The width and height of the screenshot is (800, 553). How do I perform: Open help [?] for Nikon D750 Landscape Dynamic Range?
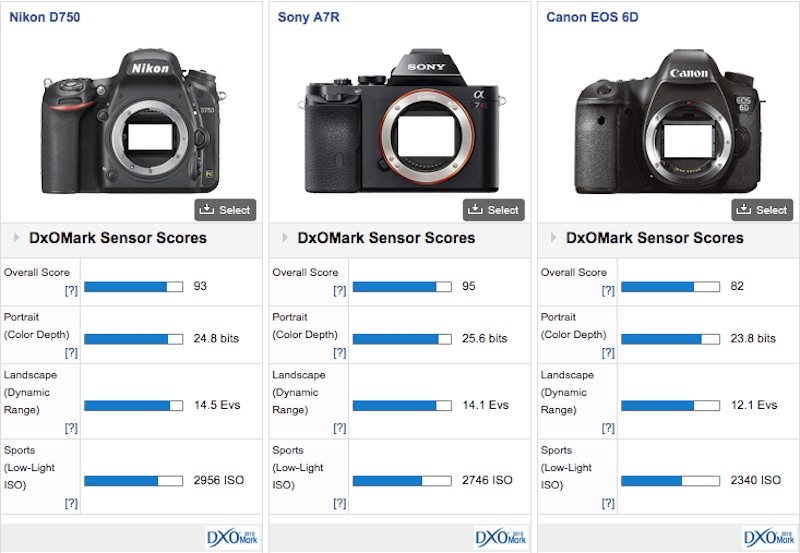pyautogui.click(x=71, y=428)
